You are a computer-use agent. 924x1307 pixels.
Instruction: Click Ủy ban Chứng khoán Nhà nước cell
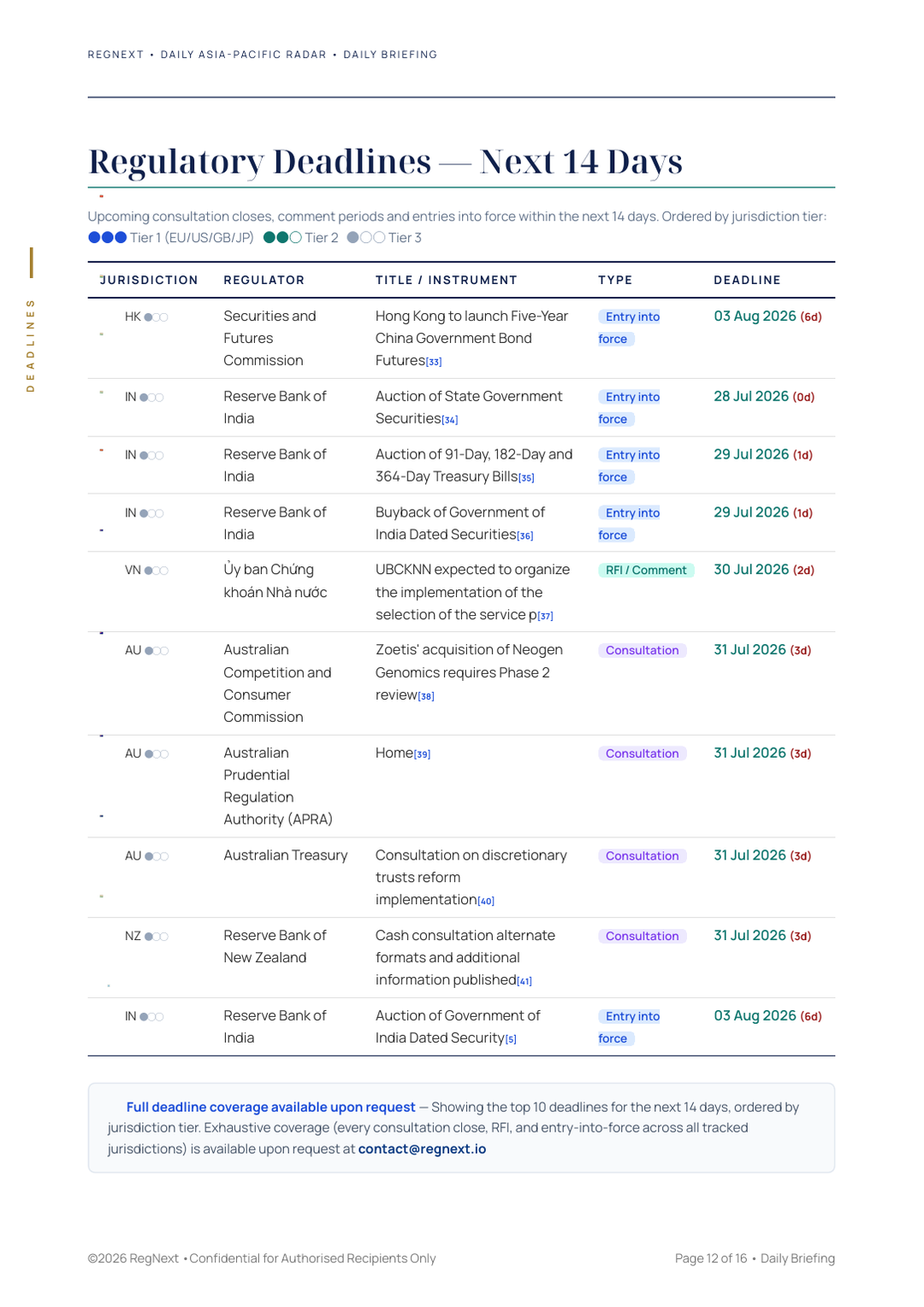click(275, 581)
